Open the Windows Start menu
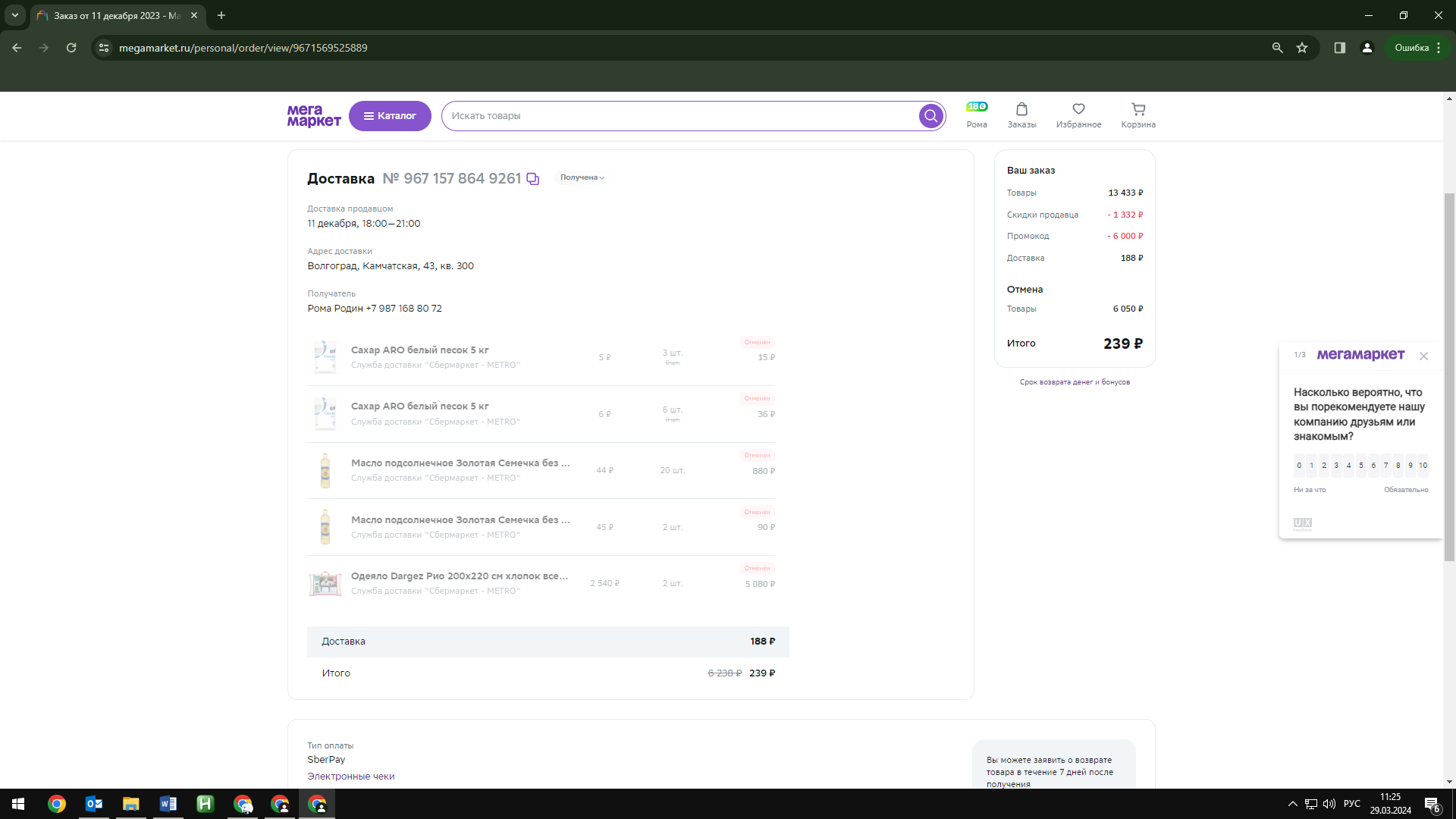Viewport: 1456px width, 819px height. 18,804
